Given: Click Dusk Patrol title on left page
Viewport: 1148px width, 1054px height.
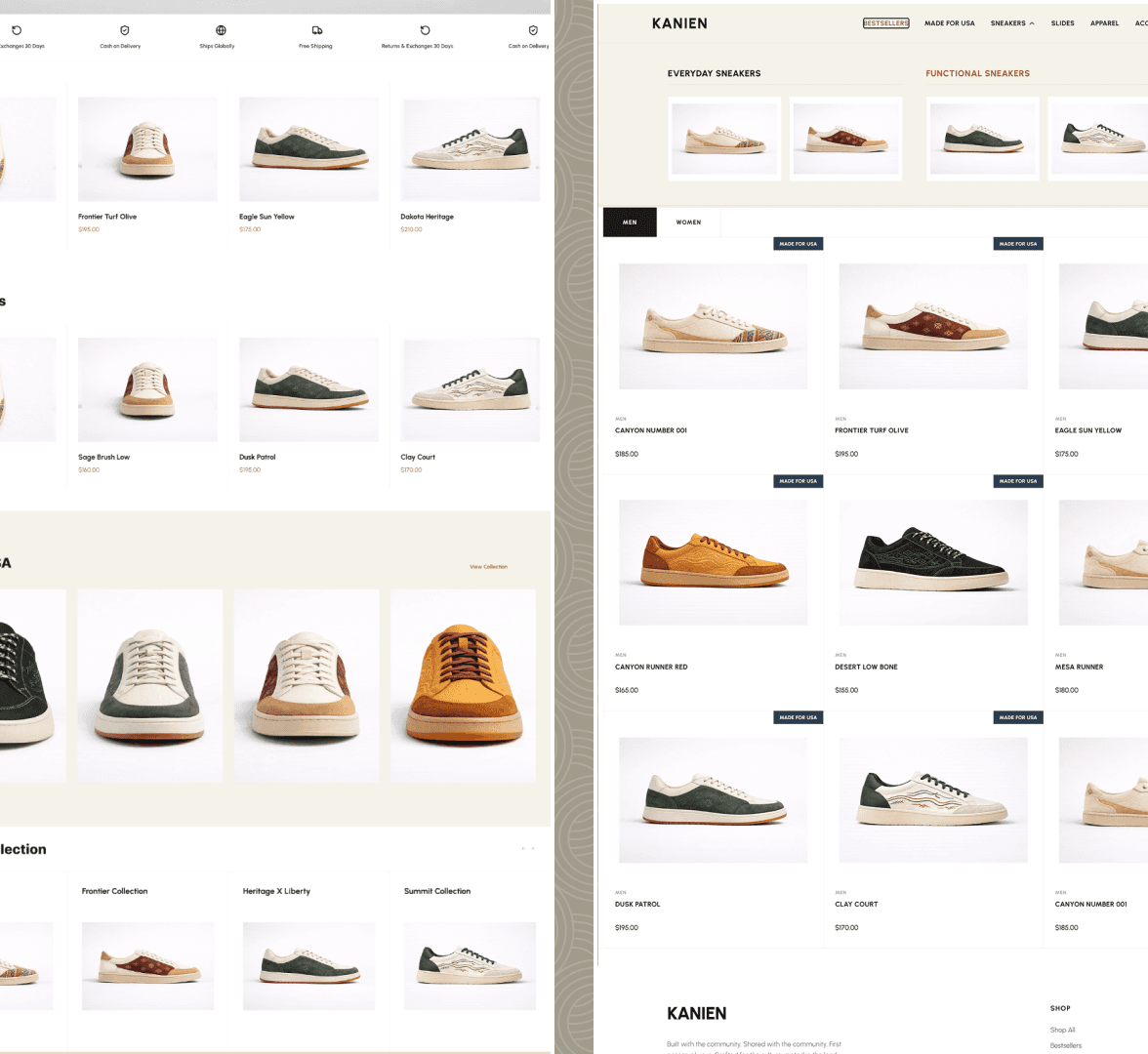Looking at the screenshot, I should coord(257,457).
